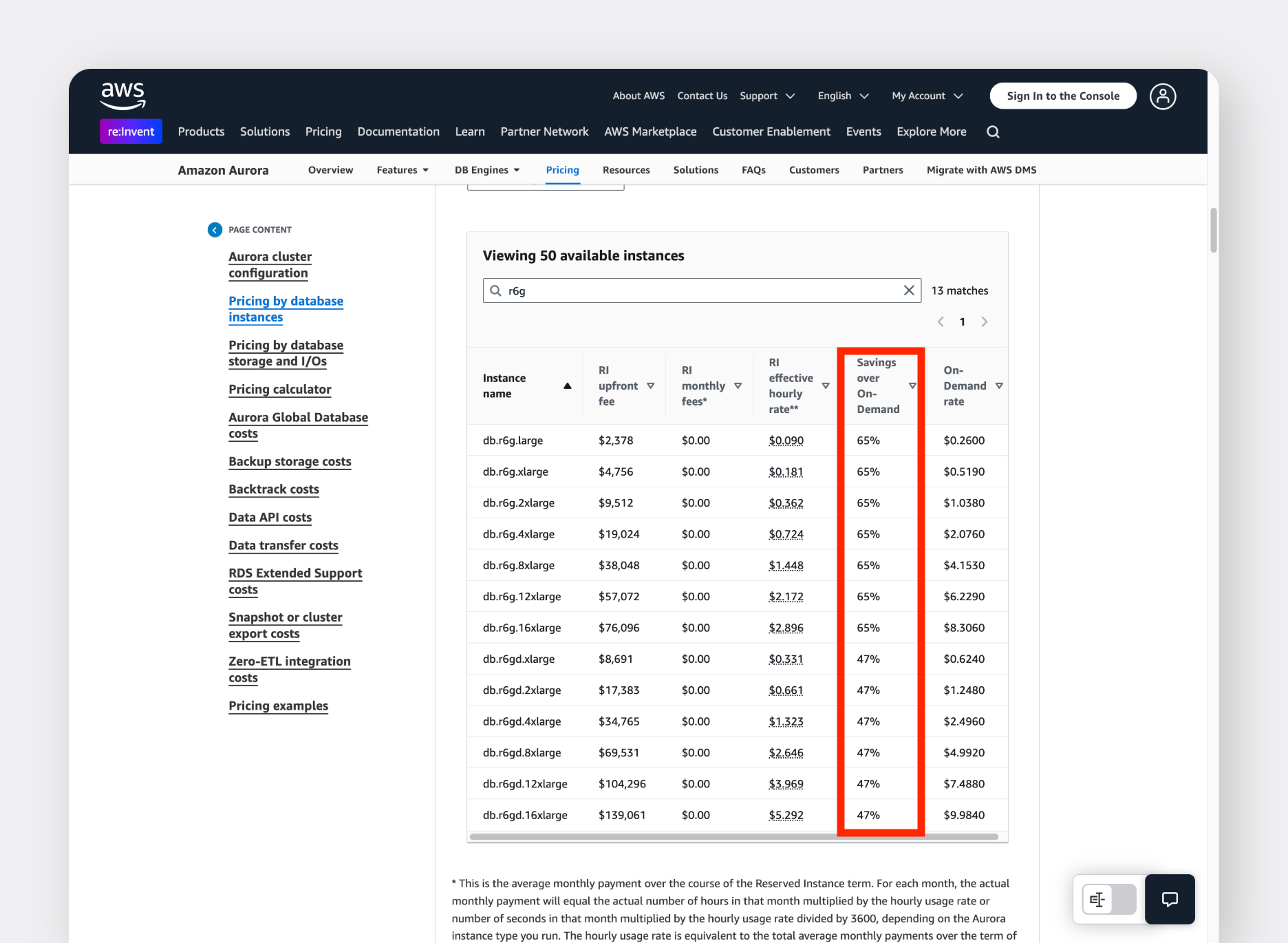This screenshot has height=943, width=1288.
Task: Open the English language dropdown
Action: (843, 96)
